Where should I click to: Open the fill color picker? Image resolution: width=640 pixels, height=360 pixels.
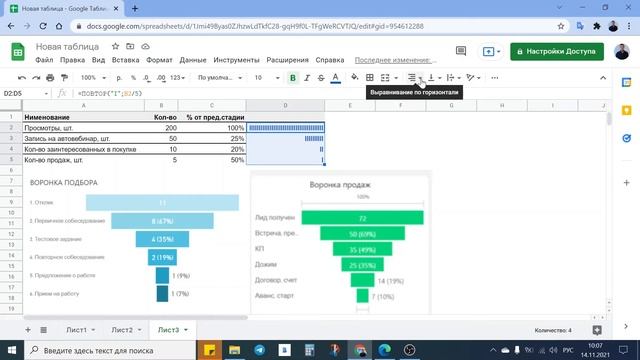355,78
